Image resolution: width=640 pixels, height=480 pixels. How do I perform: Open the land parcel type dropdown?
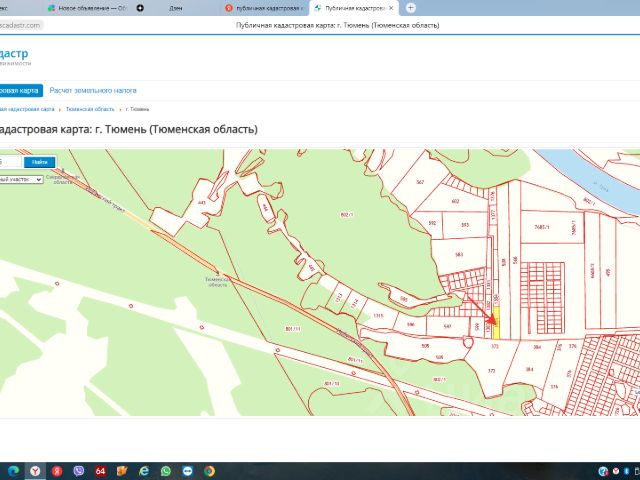(x=22, y=179)
